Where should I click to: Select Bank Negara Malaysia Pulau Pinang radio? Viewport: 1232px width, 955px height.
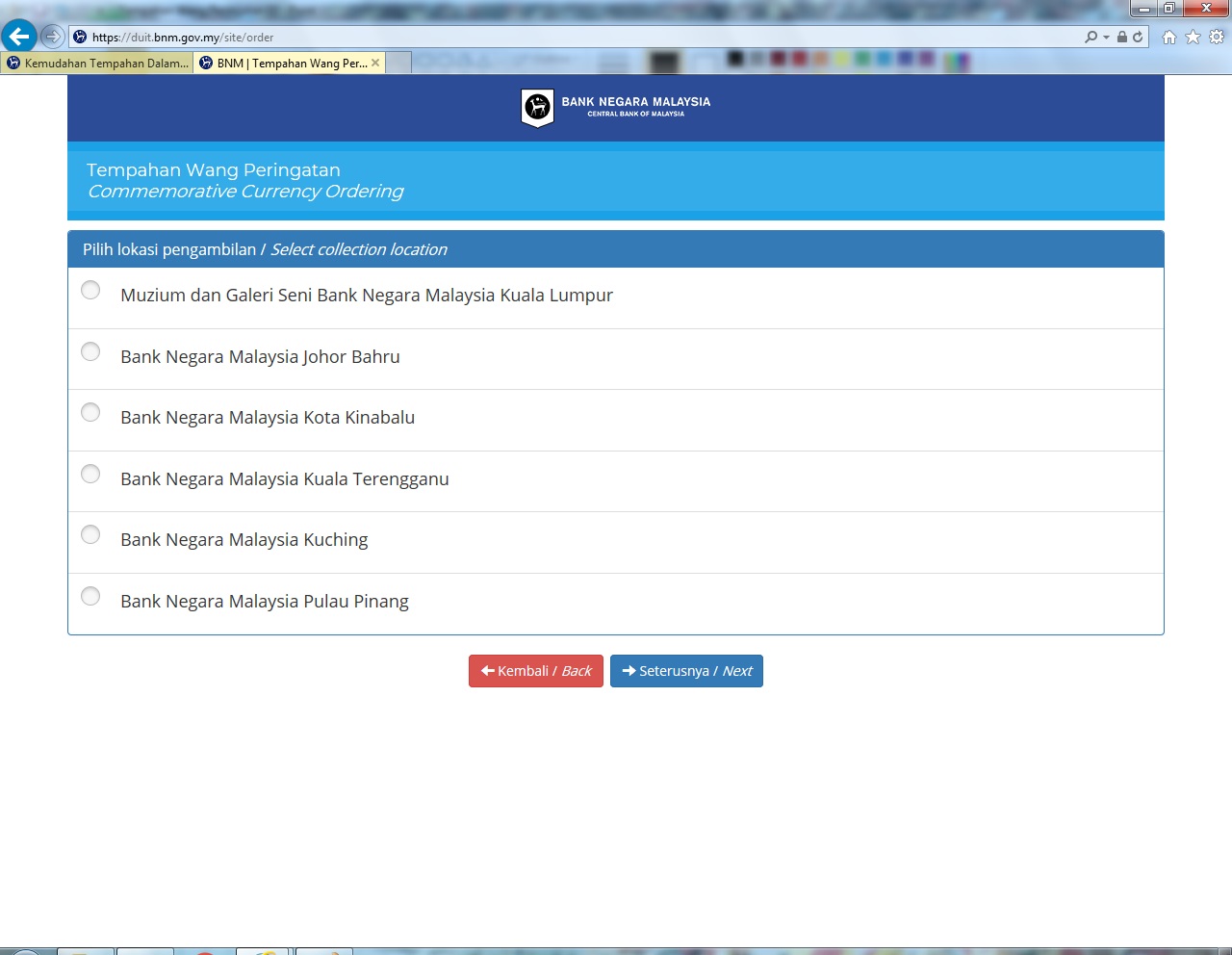pos(90,596)
